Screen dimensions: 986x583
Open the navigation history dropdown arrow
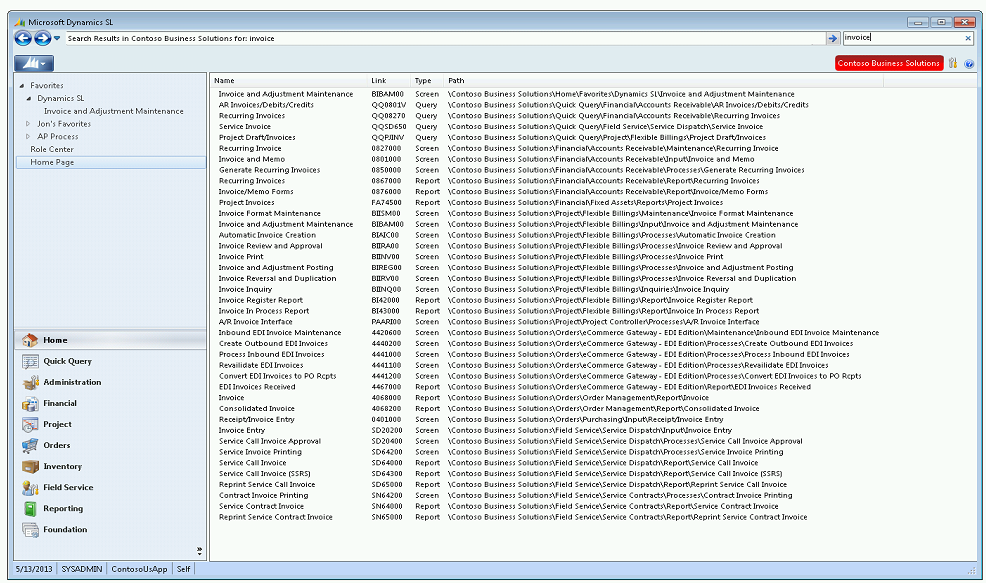(x=57, y=38)
